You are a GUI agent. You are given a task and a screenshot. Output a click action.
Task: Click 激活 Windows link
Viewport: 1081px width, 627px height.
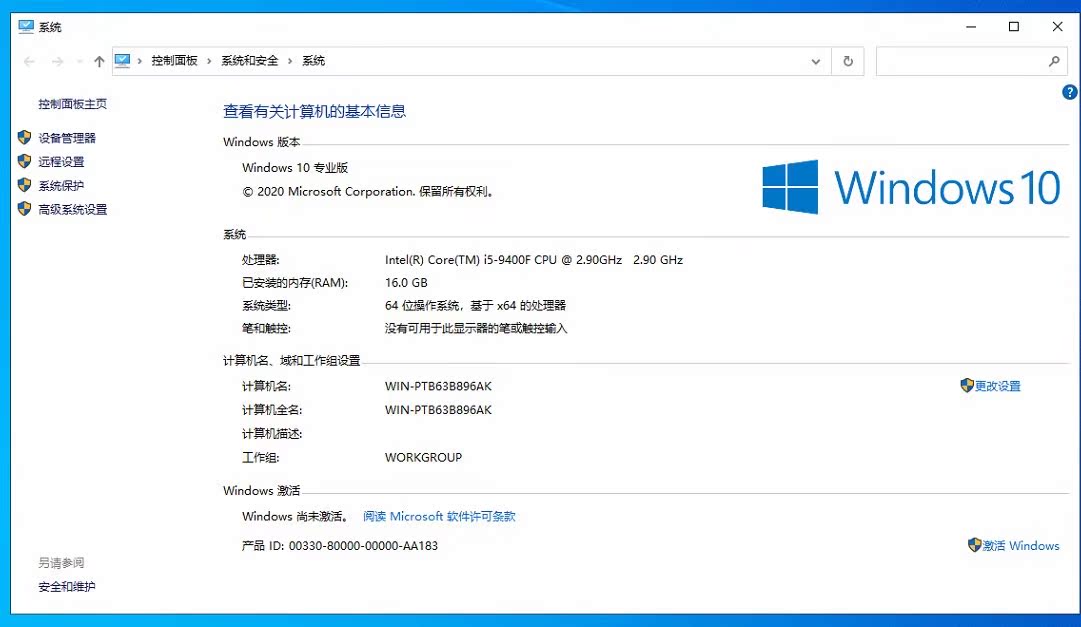coord(1021,546)
